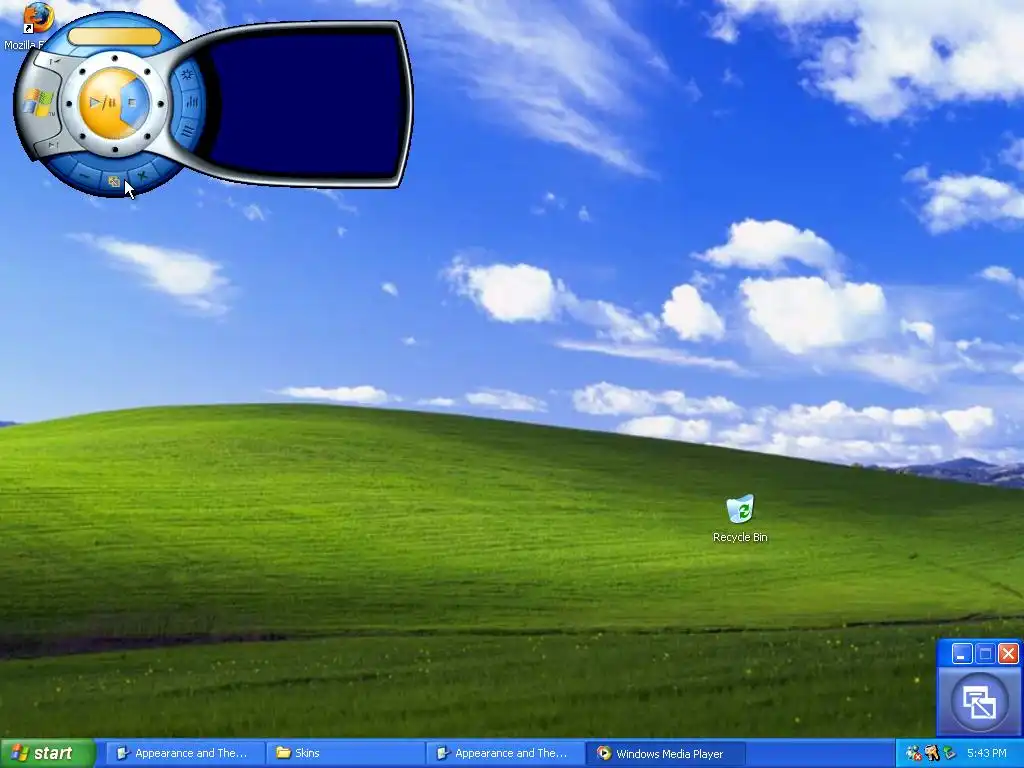Switch to second Appearance and Themes taskbar item

(504, 754)
